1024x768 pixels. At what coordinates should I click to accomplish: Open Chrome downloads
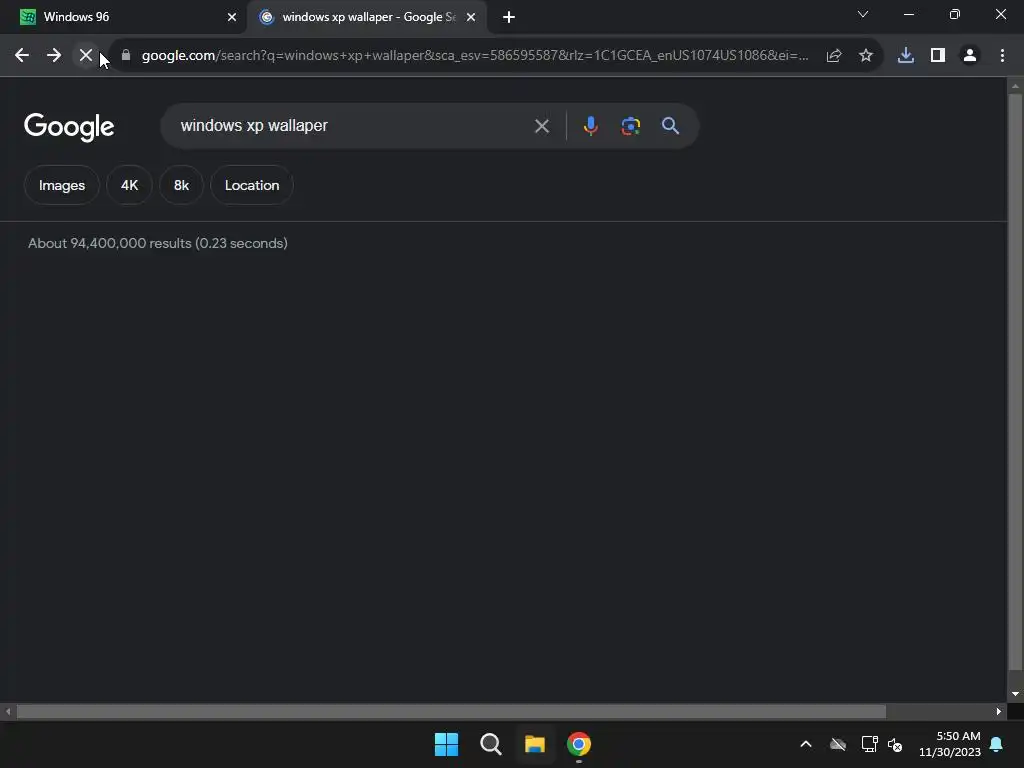click(906, 56)
